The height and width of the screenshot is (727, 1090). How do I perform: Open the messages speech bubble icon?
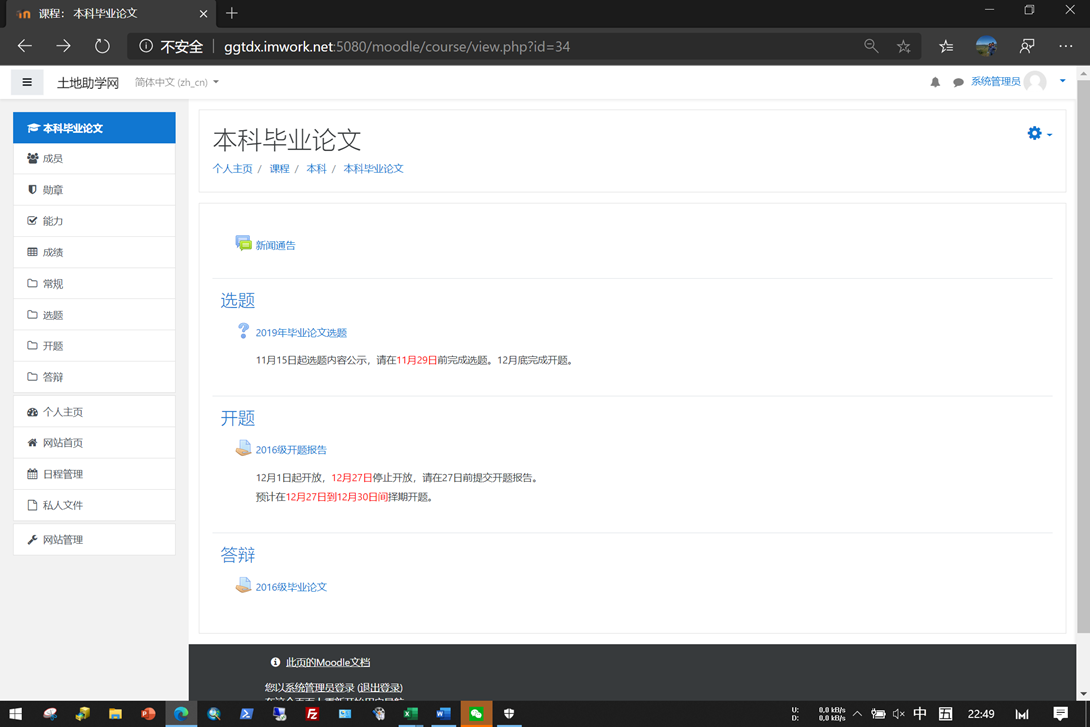point(958,82)
